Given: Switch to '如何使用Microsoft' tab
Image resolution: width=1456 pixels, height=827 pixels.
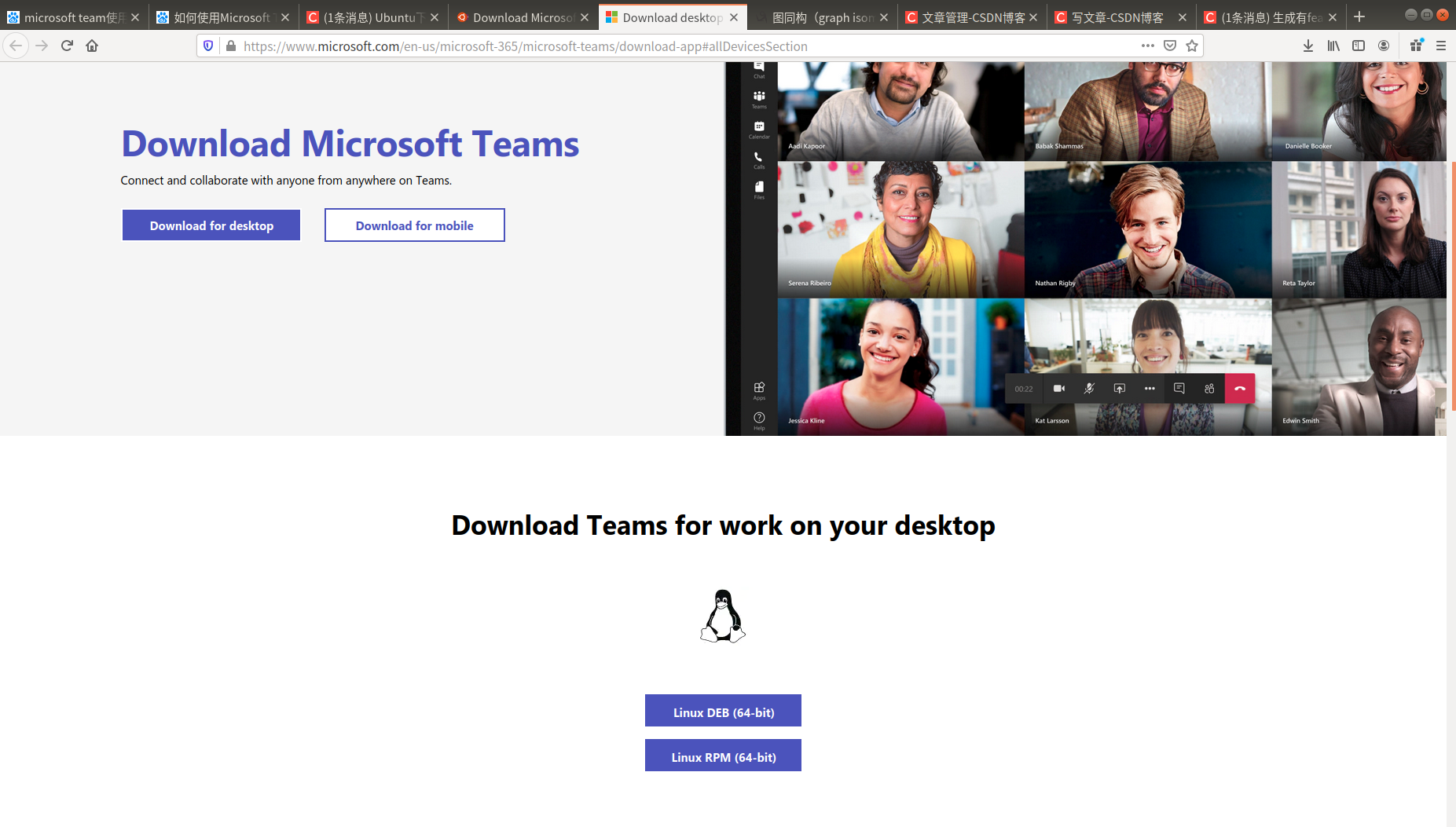Looking at the screenshot, I should tap(223, 17).
